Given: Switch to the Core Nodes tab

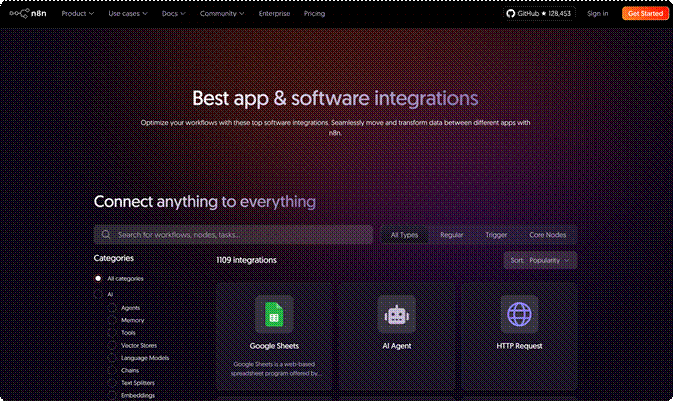Looking at the screenshot, I should tap(547, 234).
